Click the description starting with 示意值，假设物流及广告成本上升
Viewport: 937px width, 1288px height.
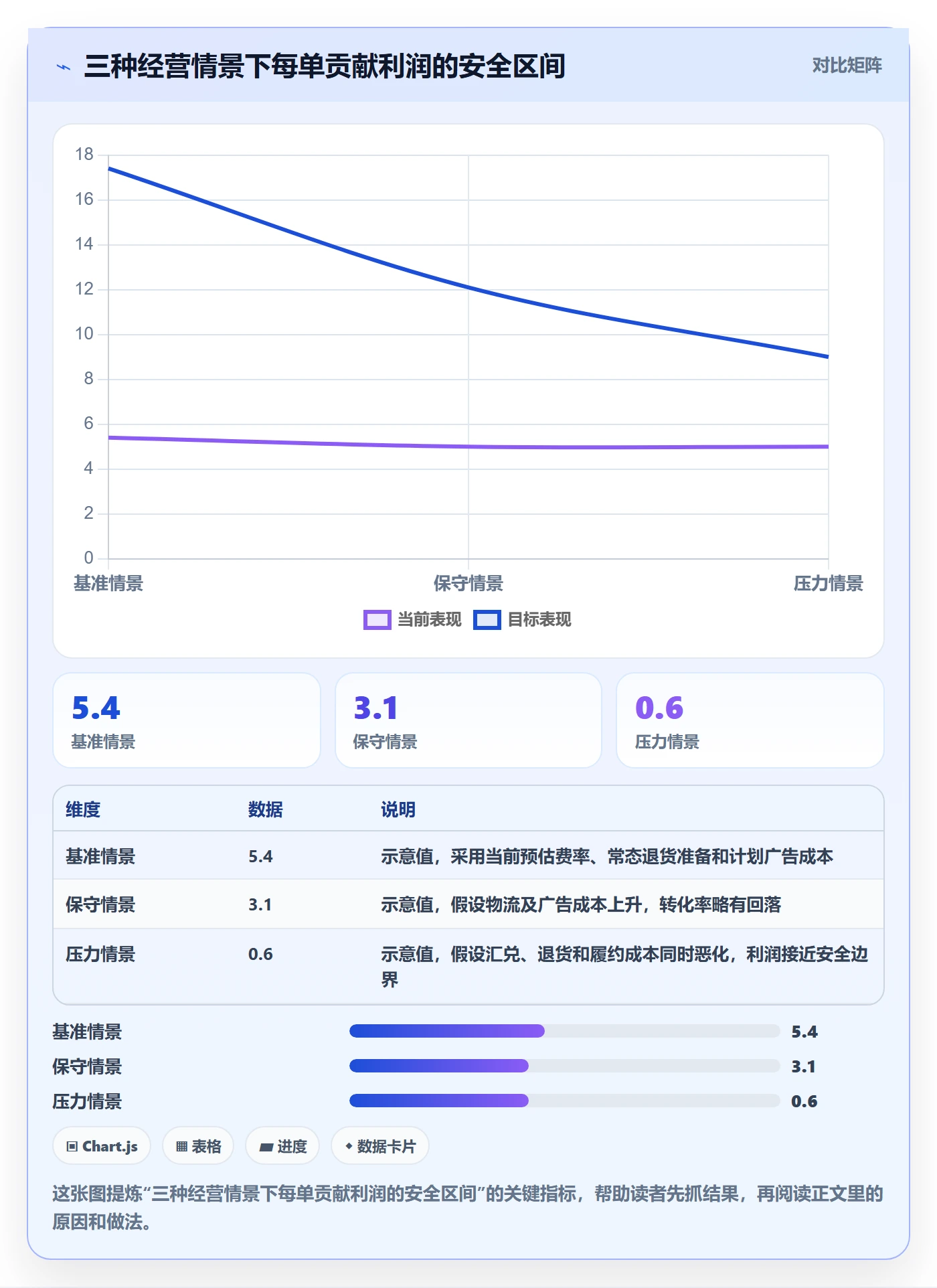coord(581,904)
